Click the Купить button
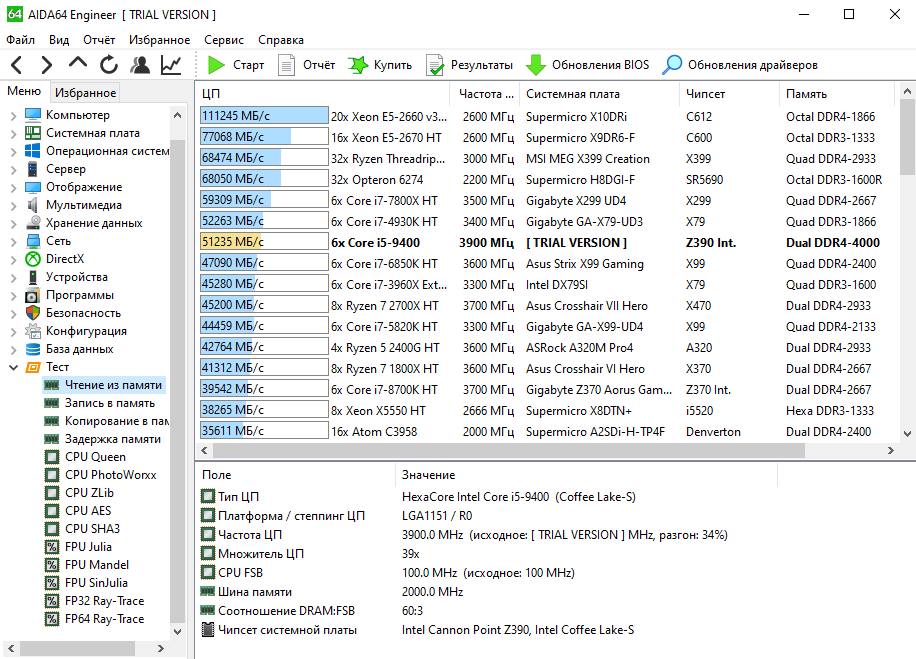 click(380, 65)
